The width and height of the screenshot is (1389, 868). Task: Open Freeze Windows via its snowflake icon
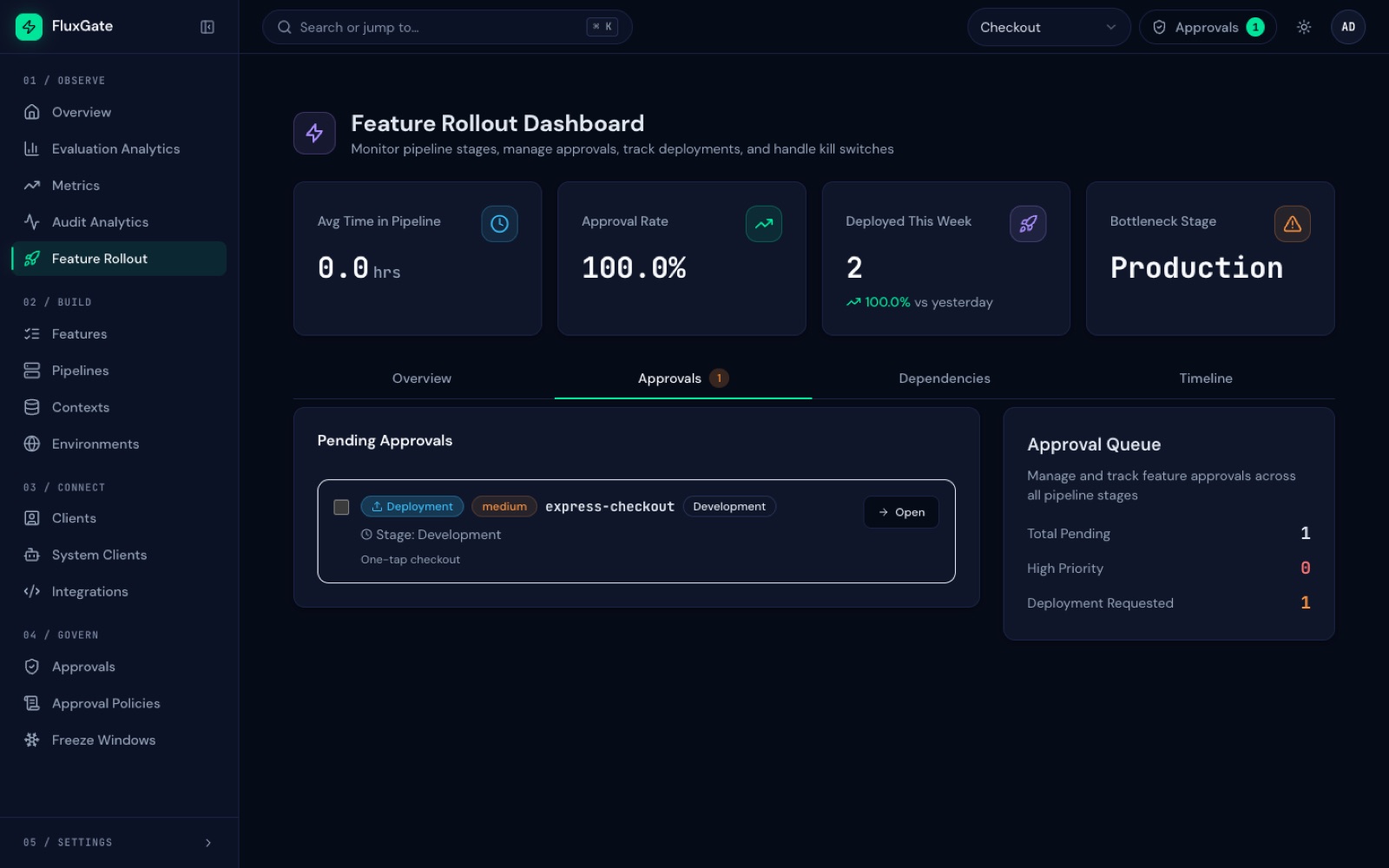click(x=32, y=740)
